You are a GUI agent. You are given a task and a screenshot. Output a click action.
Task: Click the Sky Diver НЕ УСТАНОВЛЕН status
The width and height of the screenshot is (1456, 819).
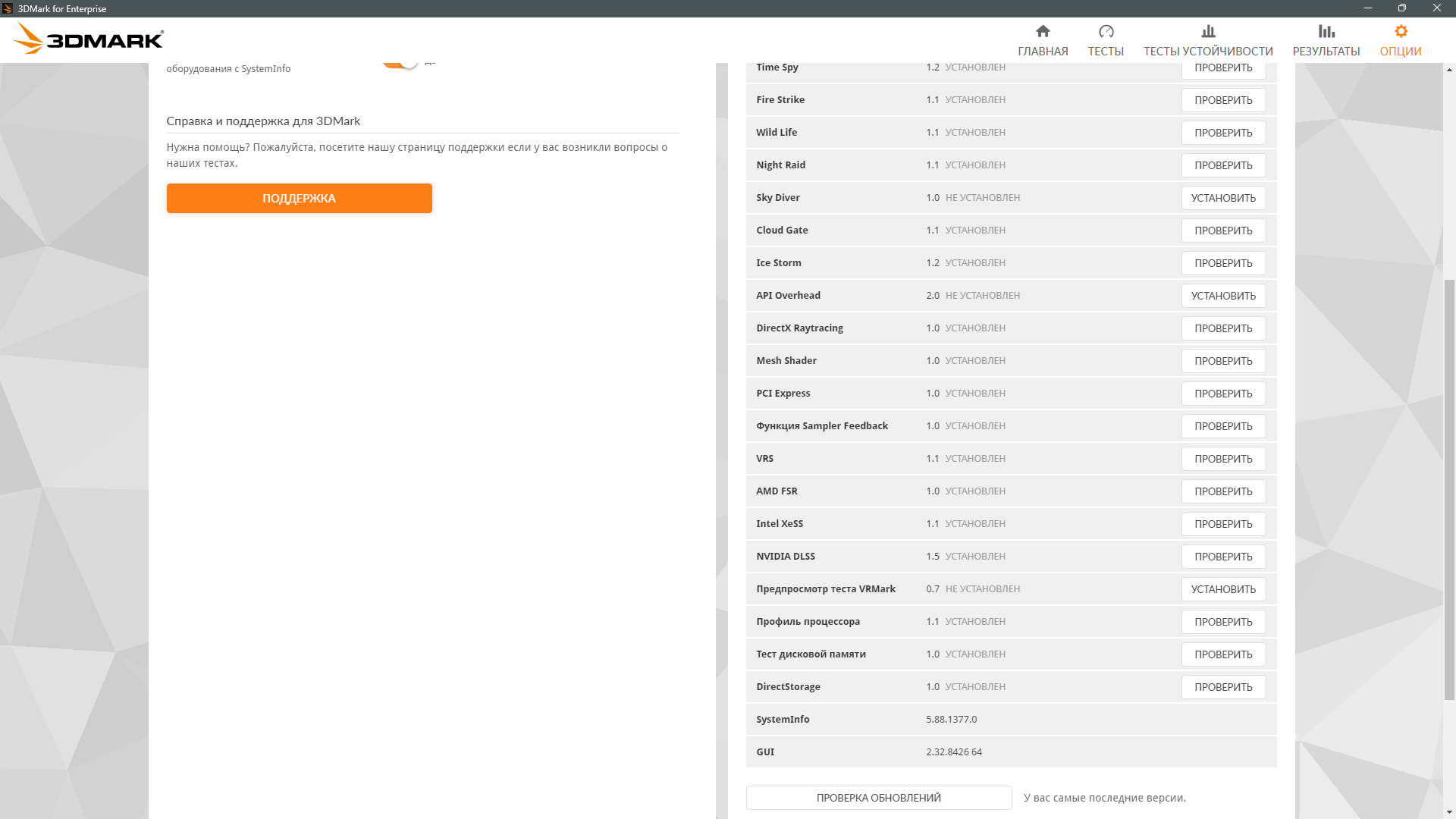(982, 197)
